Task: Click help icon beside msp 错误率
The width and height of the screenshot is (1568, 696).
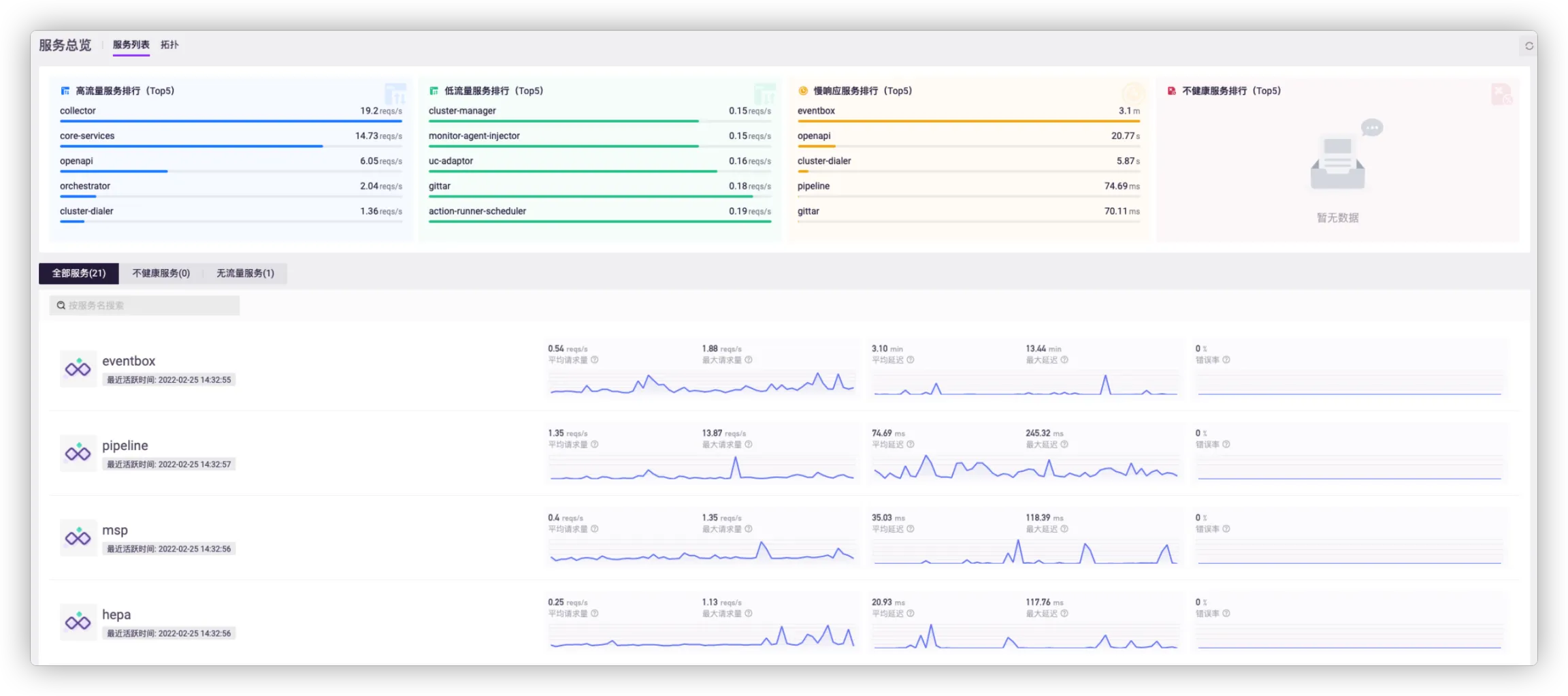Action: click(1226, 529)
